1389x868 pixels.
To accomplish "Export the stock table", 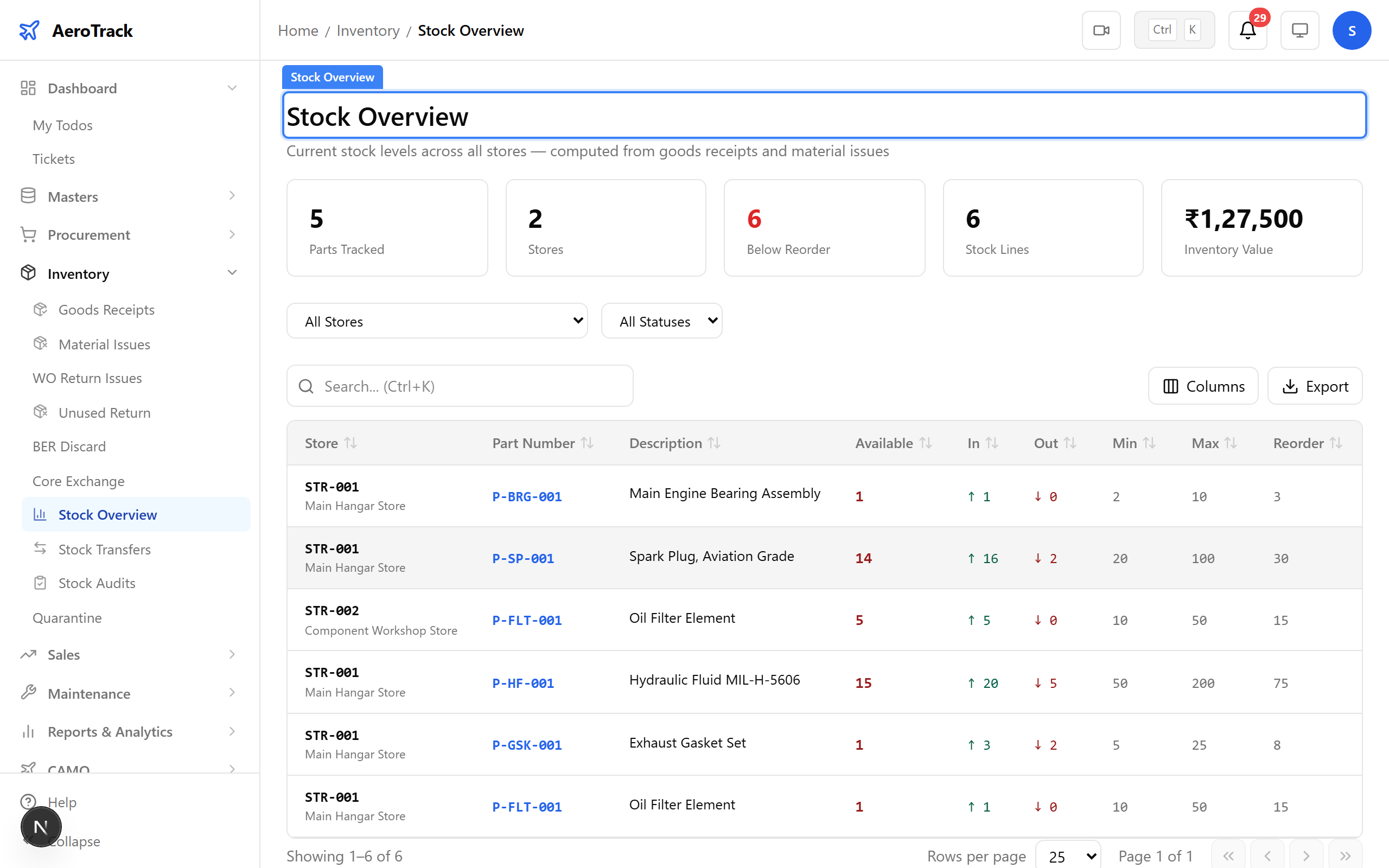I will [x=1315, y=386].
